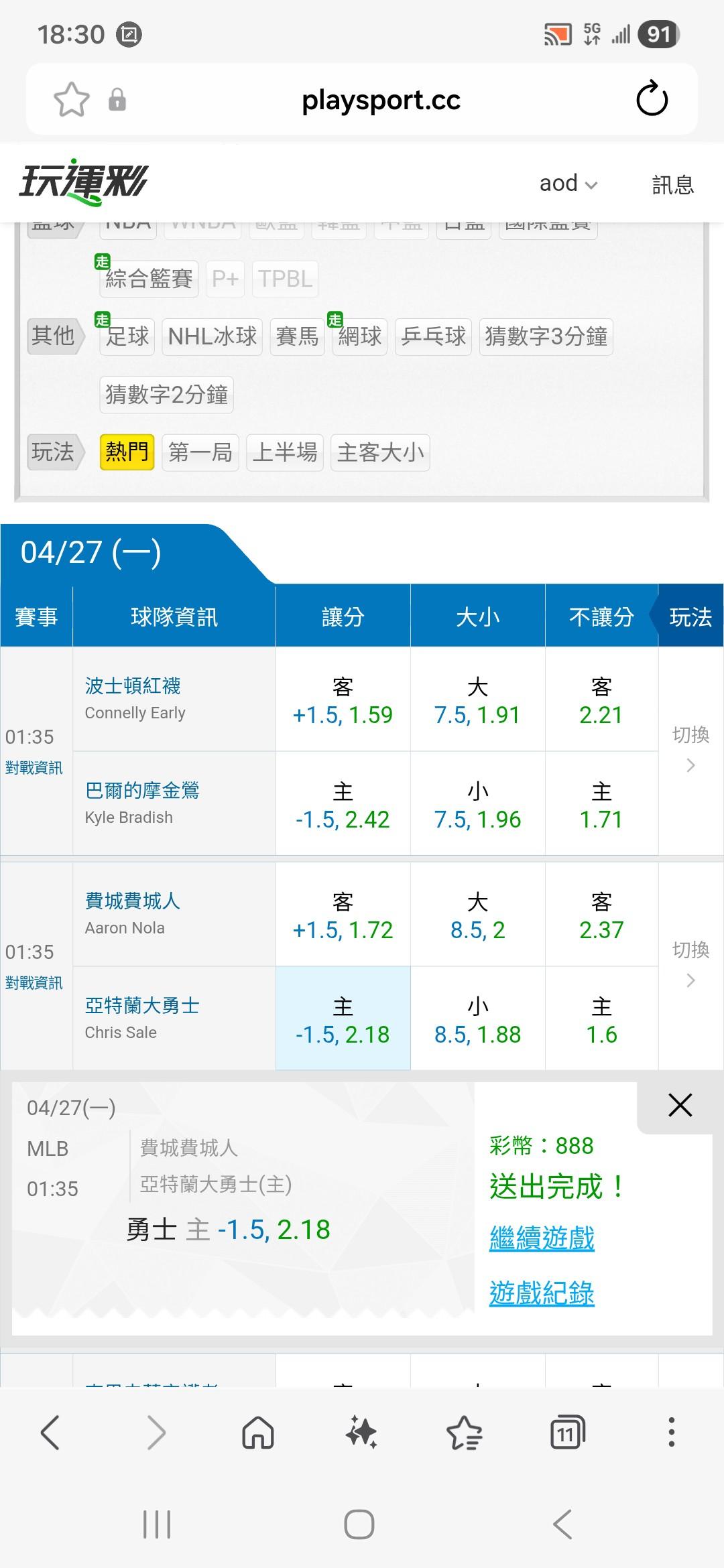Switch play type for the Red Sox game

click(x=690, y=750)
